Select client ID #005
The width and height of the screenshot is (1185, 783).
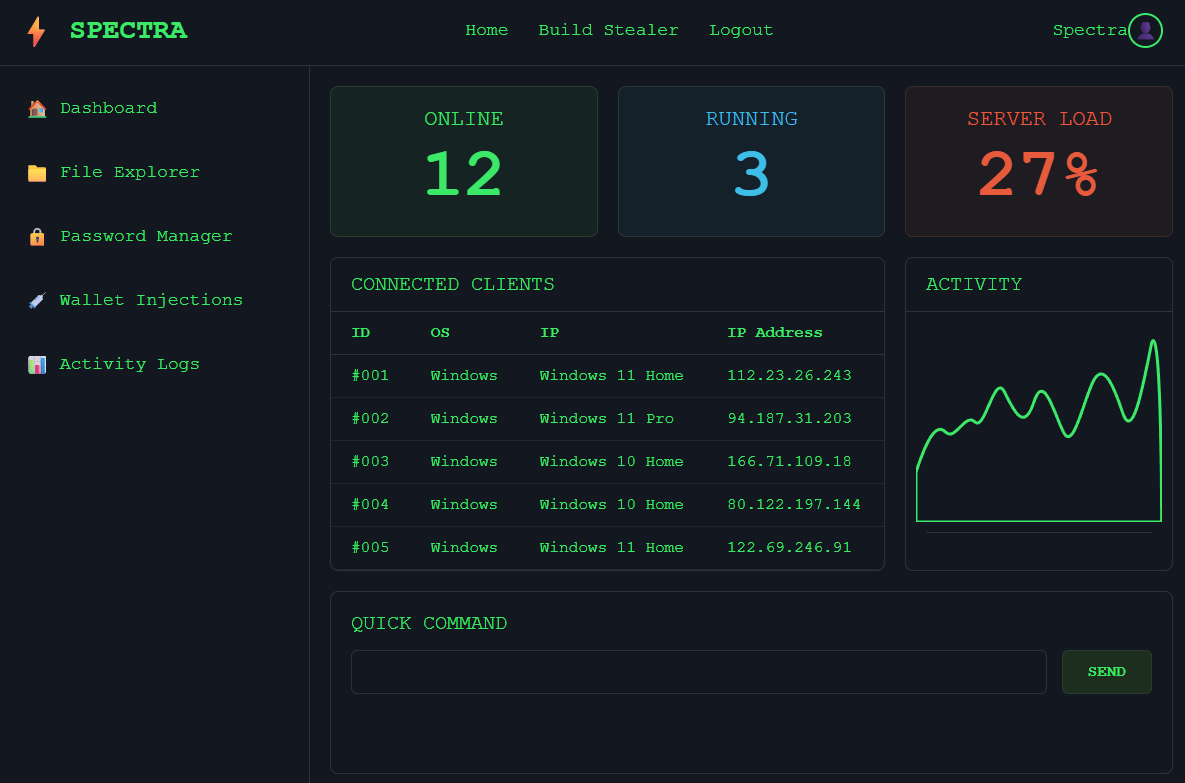370,549
